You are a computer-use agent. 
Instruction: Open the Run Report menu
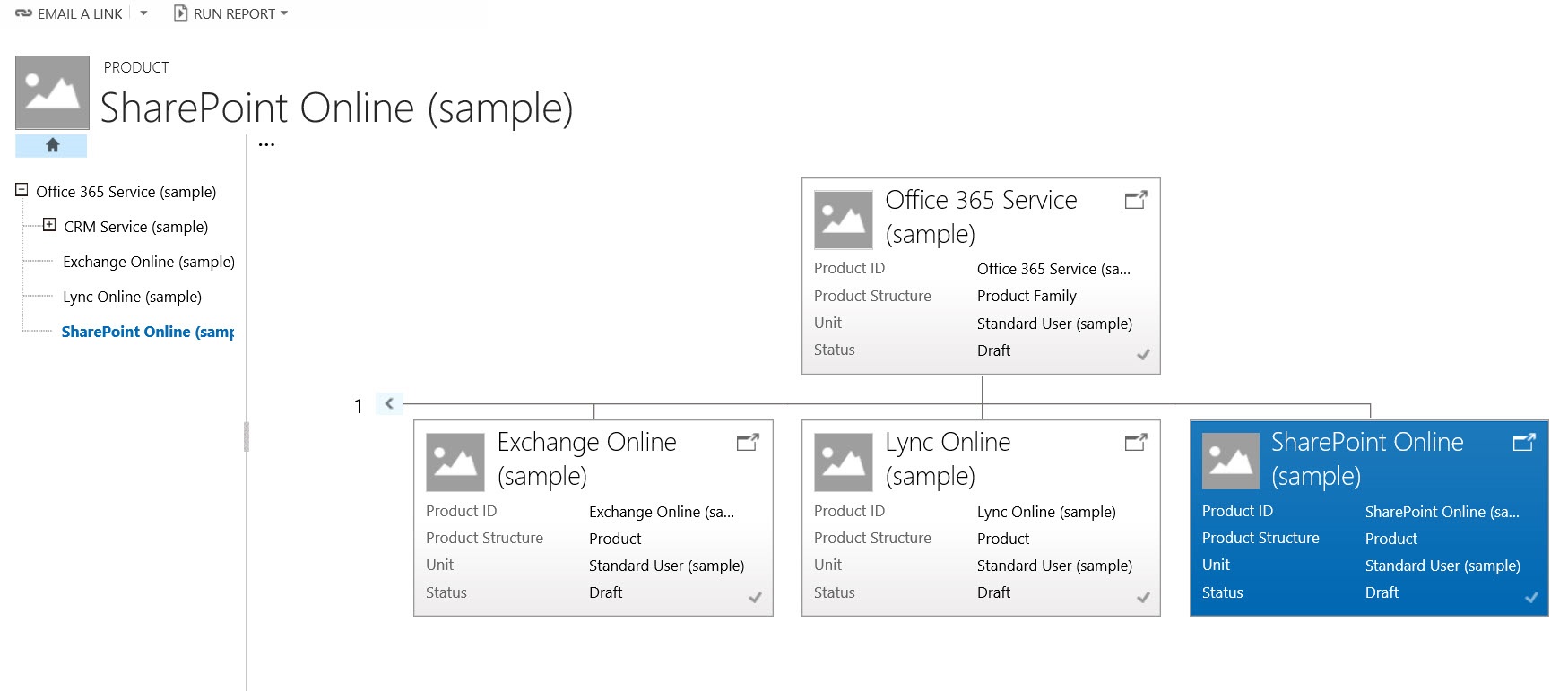pyautogui.click(x=235, y=13)
